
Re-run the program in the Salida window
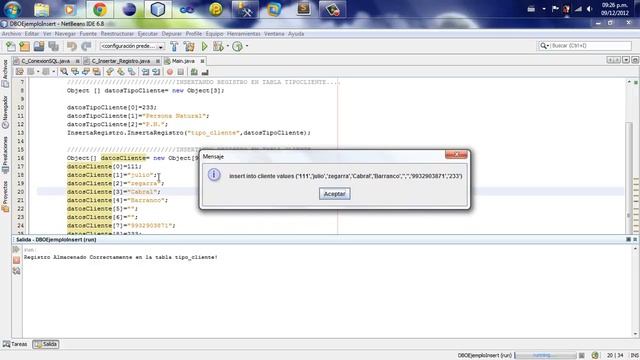16,250
